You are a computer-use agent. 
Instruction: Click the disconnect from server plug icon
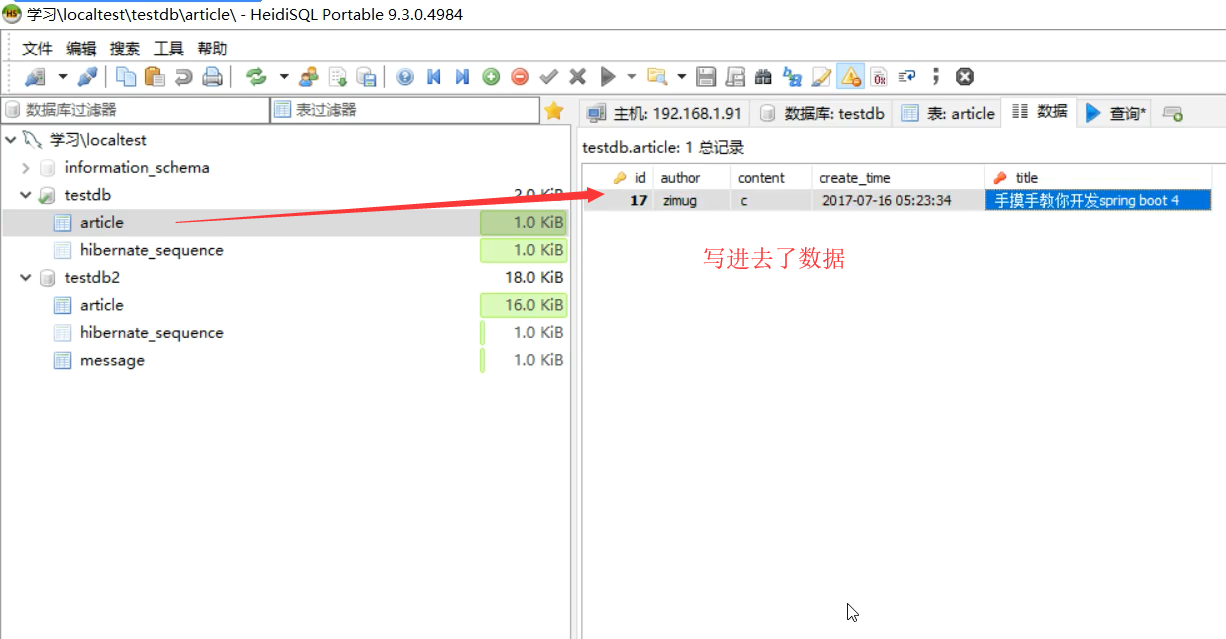(x=88, y=77)
